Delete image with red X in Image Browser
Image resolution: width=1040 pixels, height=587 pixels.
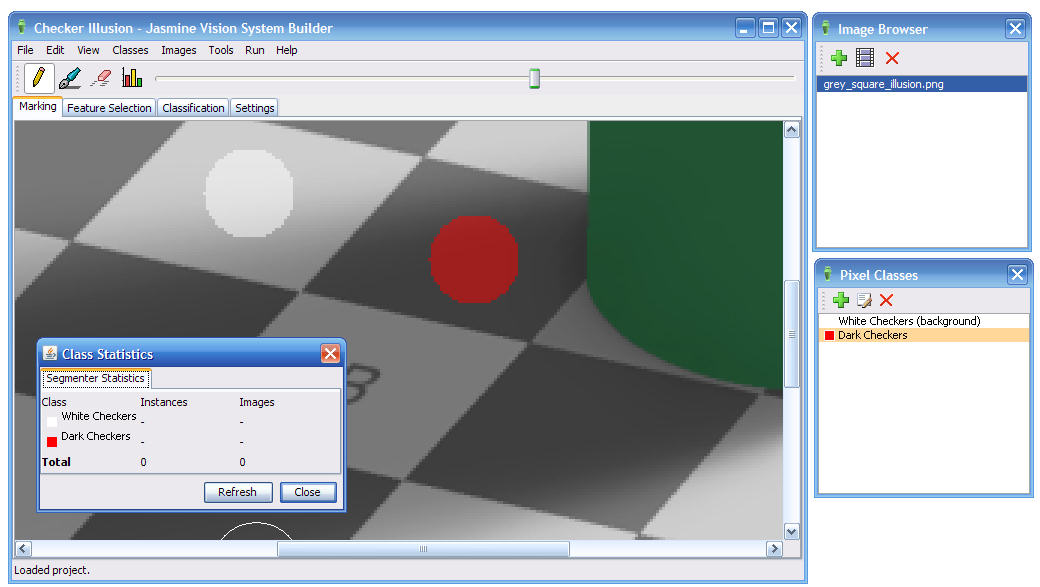[x=892, y=58]
